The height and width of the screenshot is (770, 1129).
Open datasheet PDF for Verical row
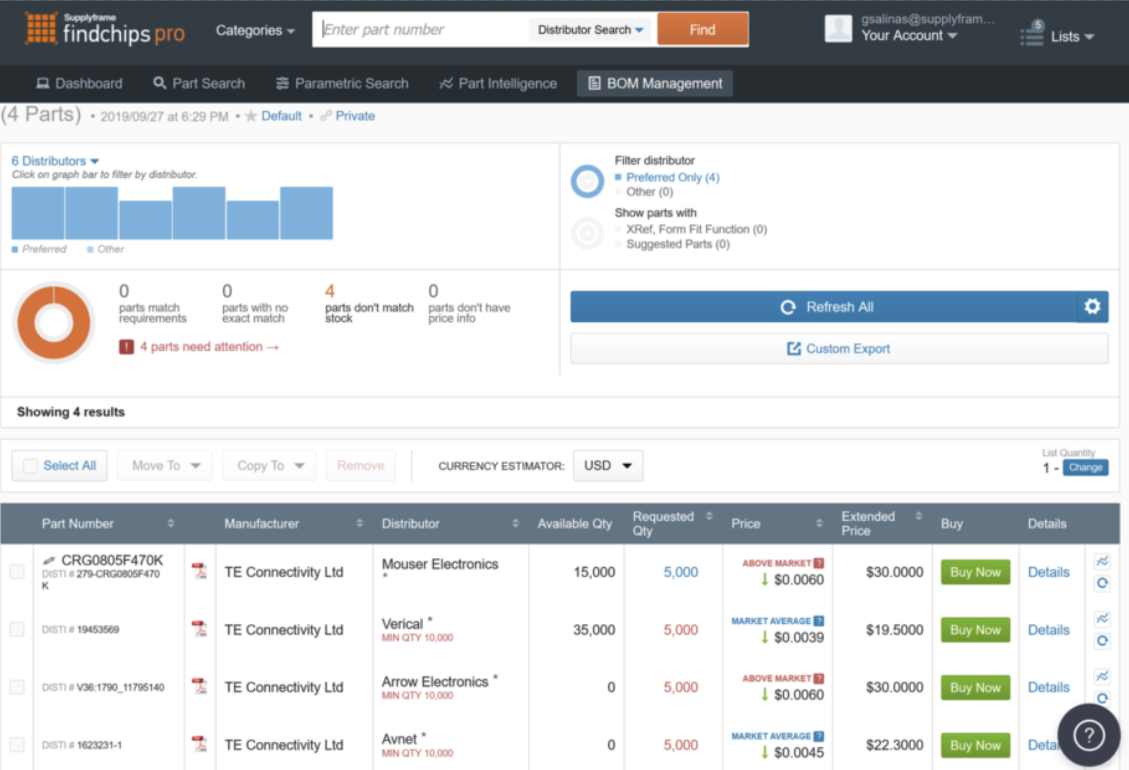click(199, 629)
